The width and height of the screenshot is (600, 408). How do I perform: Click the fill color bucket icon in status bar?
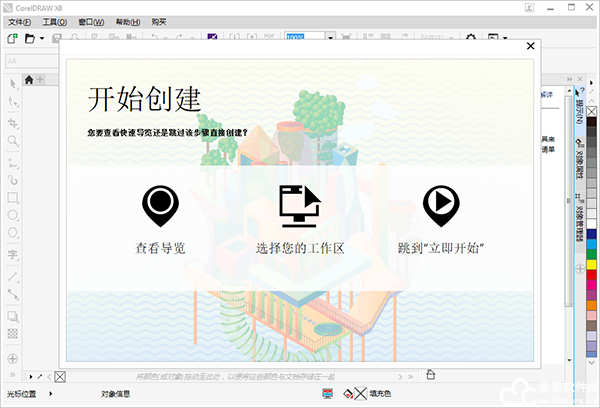[349, 393]
